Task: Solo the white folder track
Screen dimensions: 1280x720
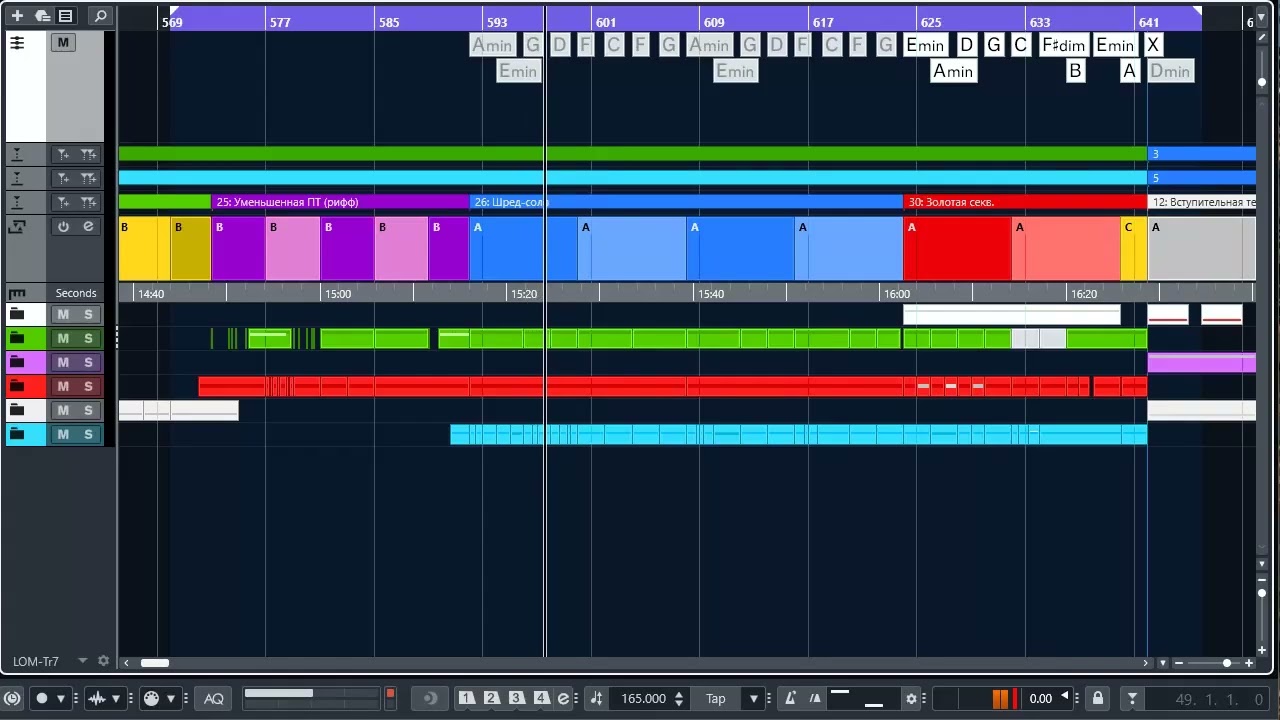Action: point(88,314)
